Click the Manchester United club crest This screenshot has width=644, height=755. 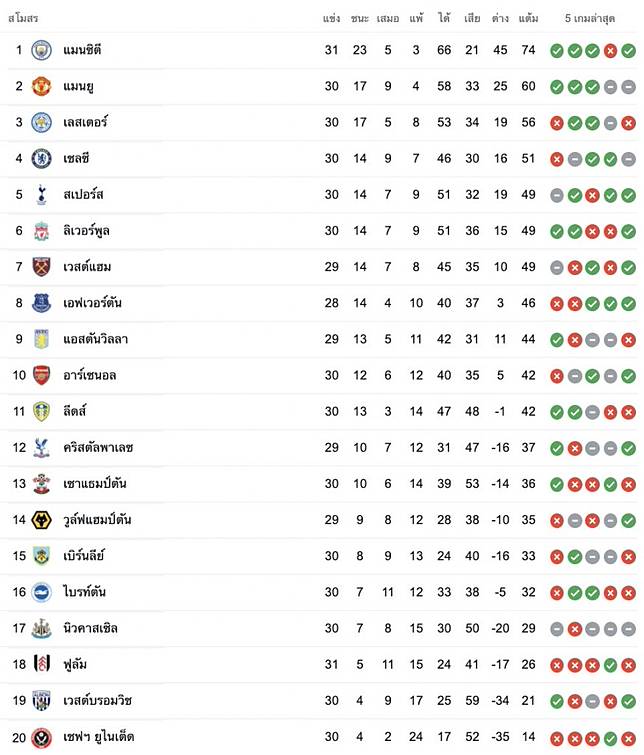click(41, 86)
